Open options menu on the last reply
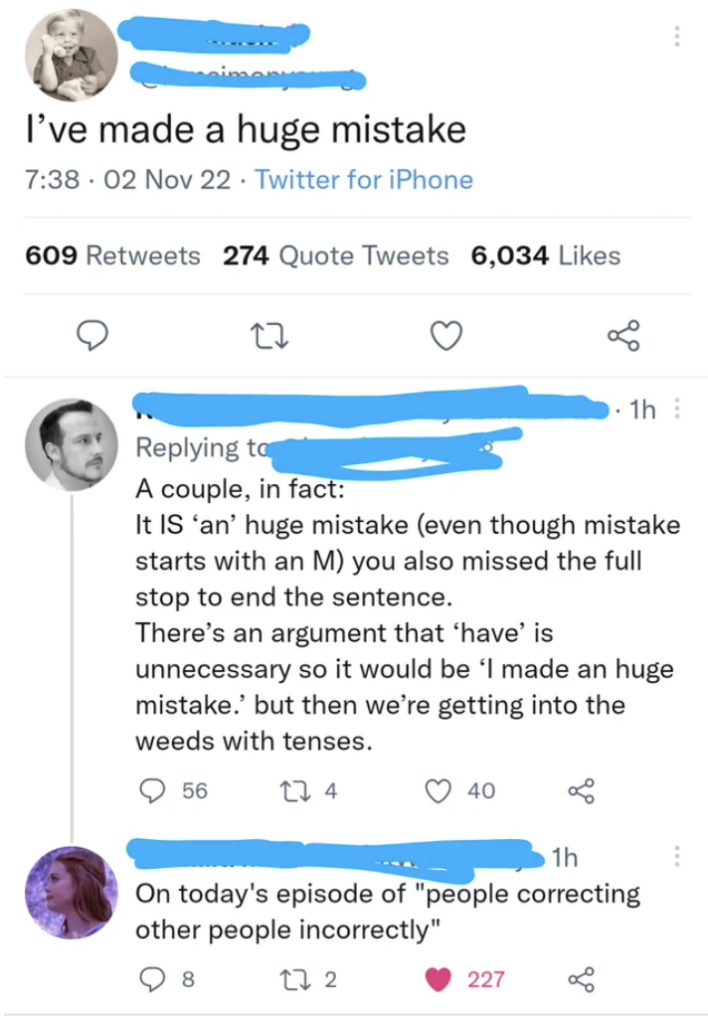The width and height of the screenshot is (708, 1016). [x=679, y=857]
